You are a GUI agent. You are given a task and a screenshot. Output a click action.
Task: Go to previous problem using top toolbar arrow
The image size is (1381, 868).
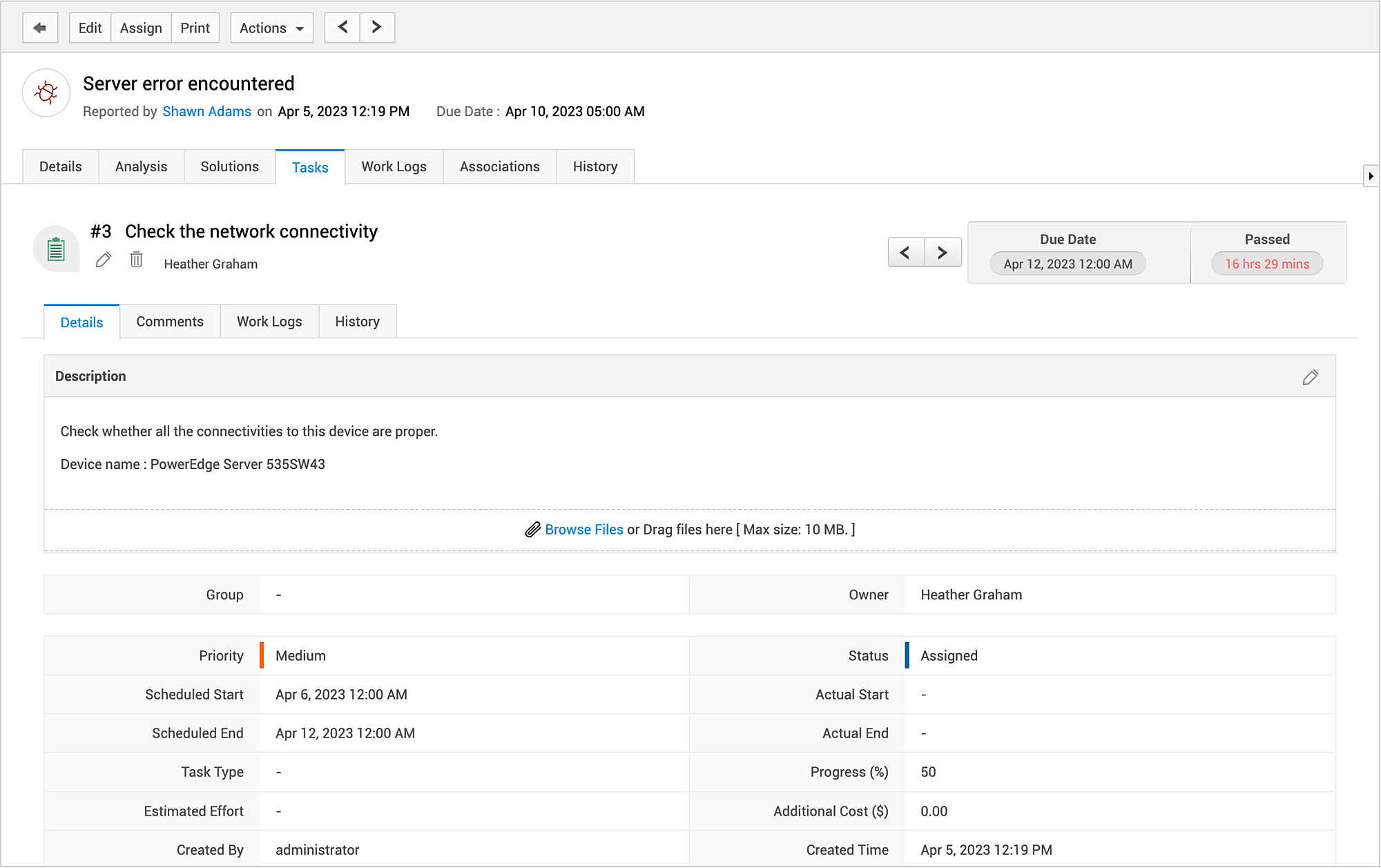342,28
